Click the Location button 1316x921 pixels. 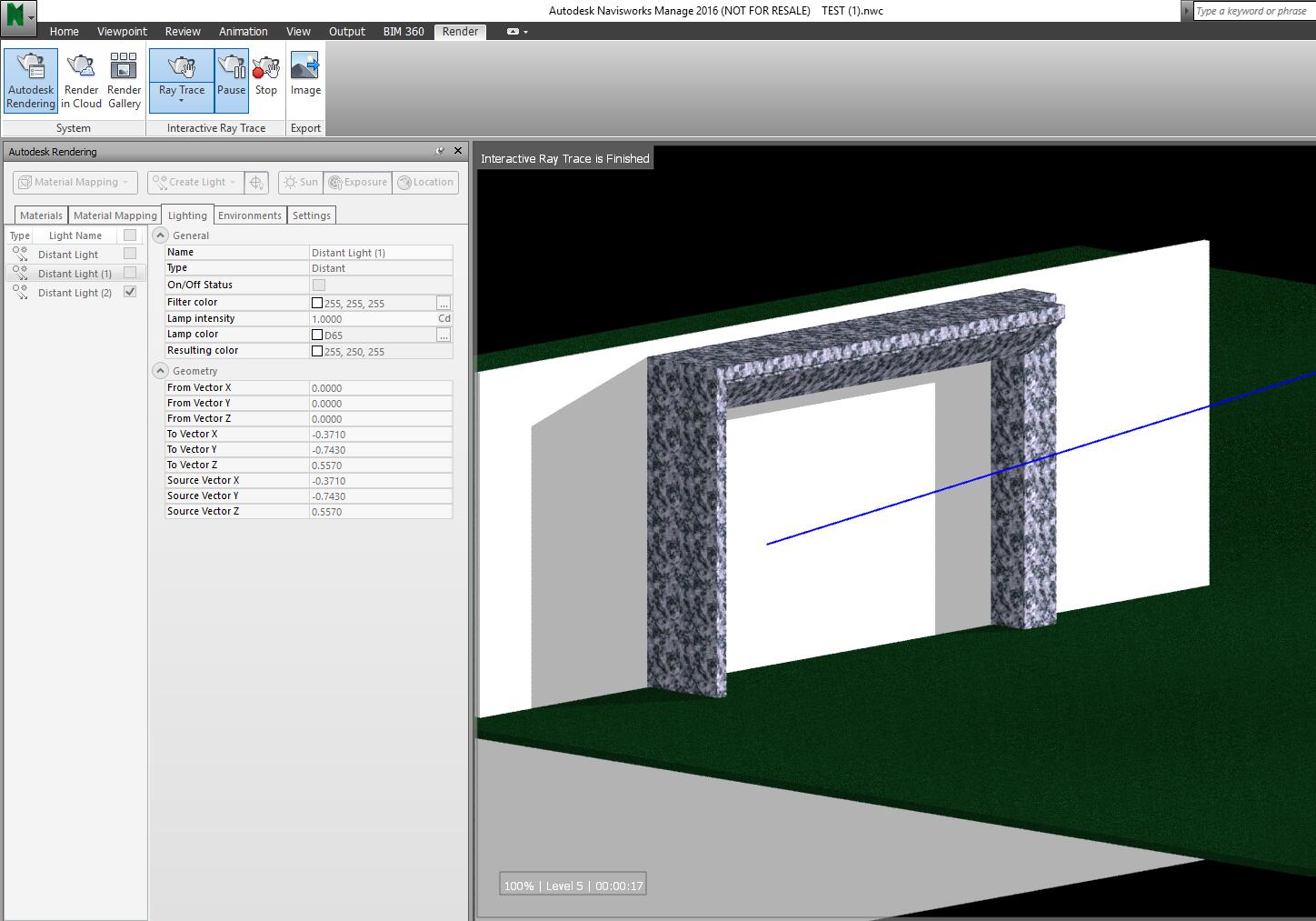coord(425,182)
